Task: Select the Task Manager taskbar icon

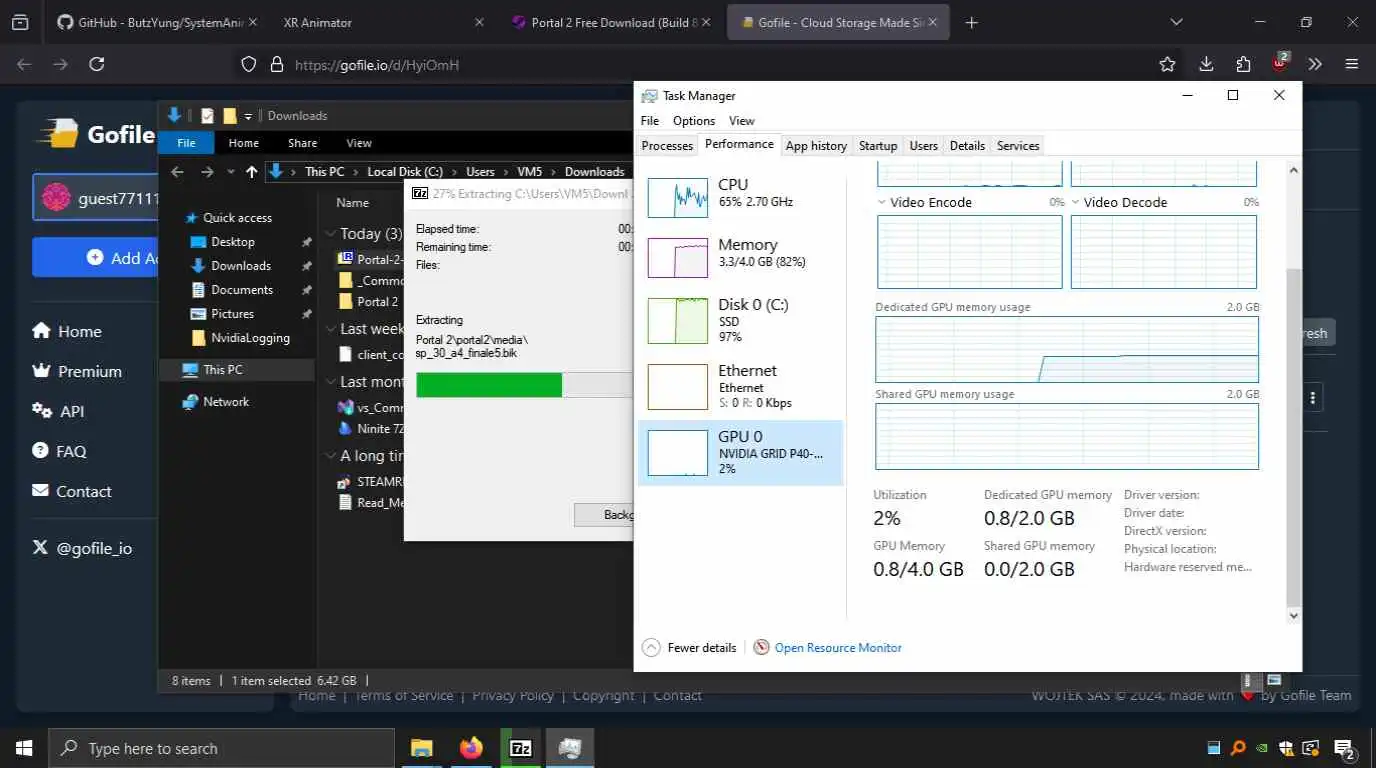Action: point(570,748)
